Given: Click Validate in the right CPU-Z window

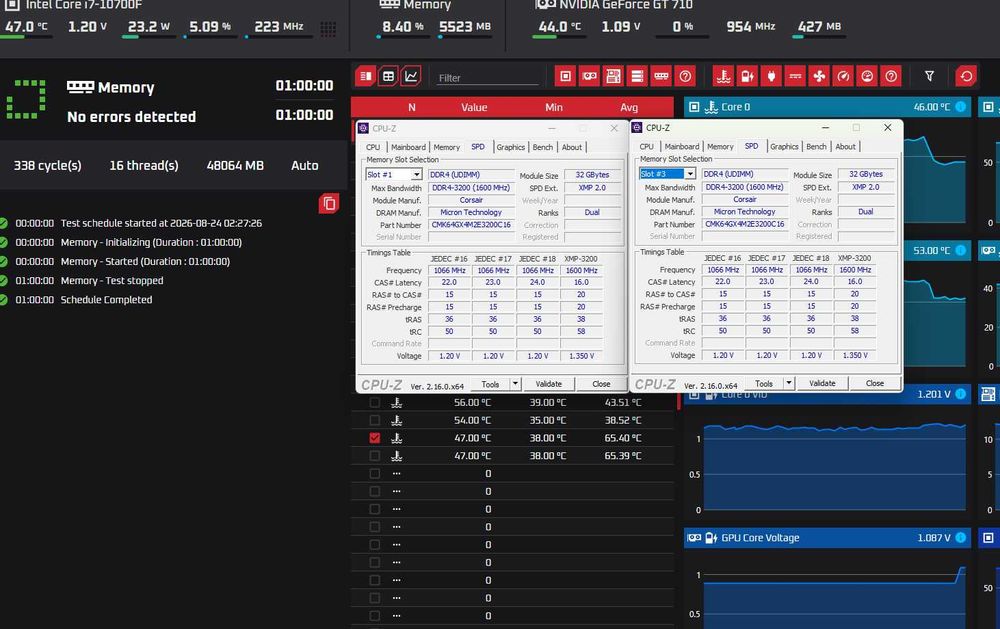Looking at the screenshot, I should pos(822,383).
